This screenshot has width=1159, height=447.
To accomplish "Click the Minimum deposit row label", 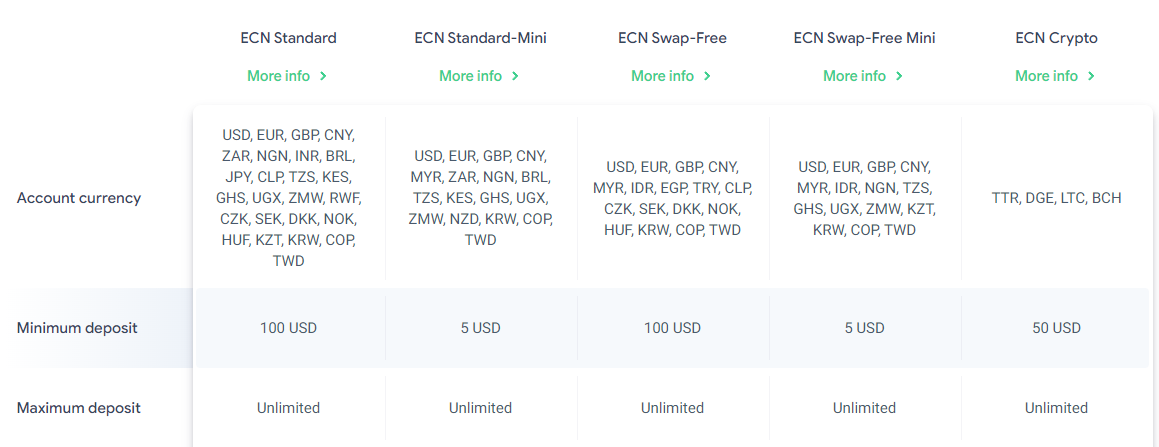I will [77, 328].
